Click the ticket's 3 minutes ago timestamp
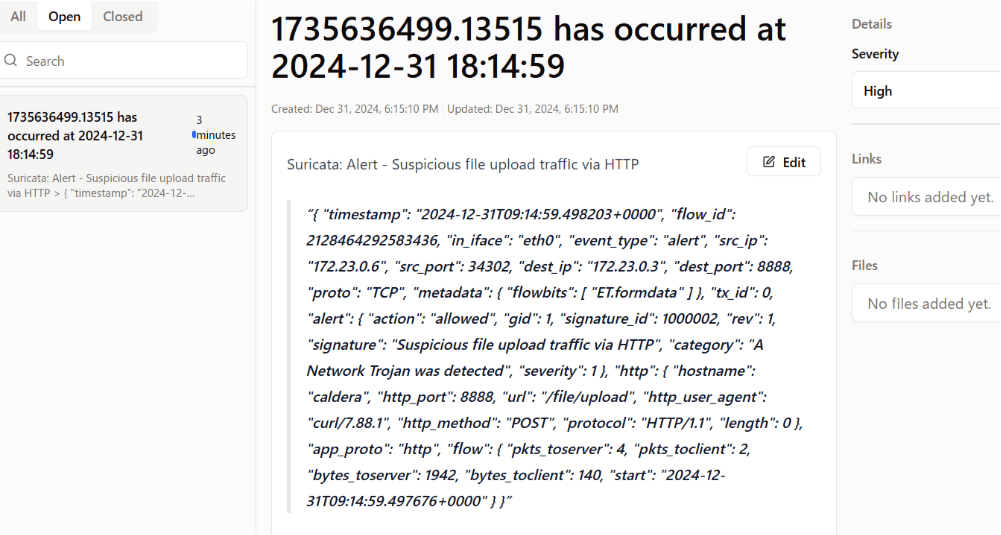The width and height of the screenshot is (1001, 535). point(215,135)
